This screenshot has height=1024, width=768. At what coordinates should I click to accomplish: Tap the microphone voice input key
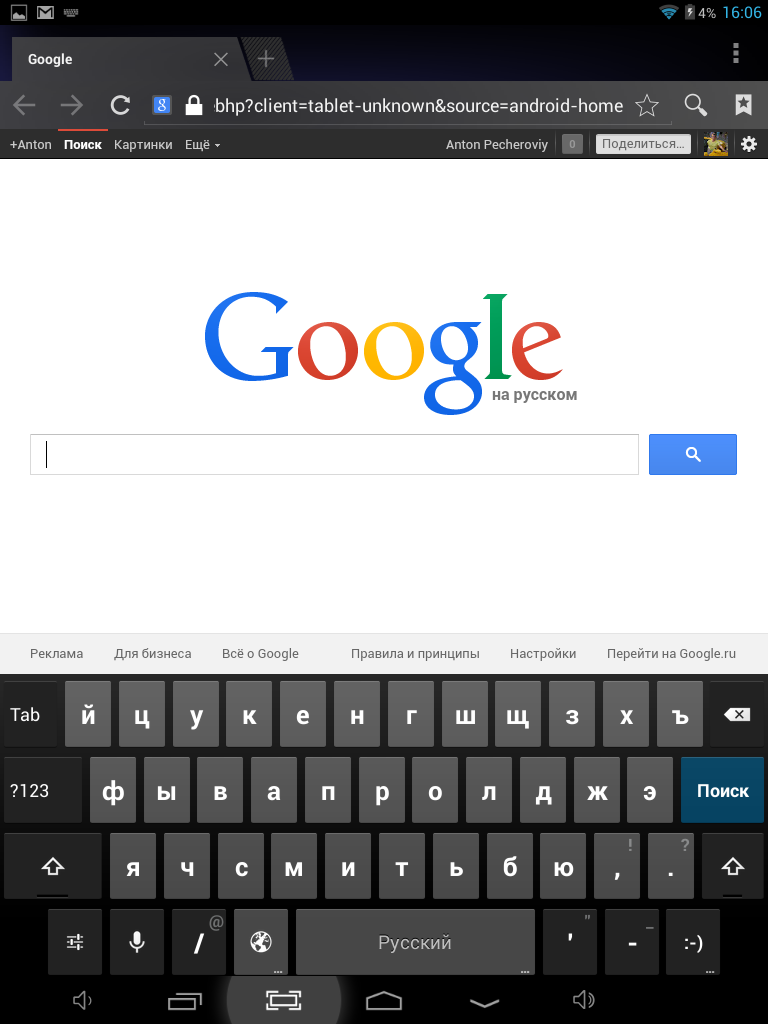coord(136,942)
